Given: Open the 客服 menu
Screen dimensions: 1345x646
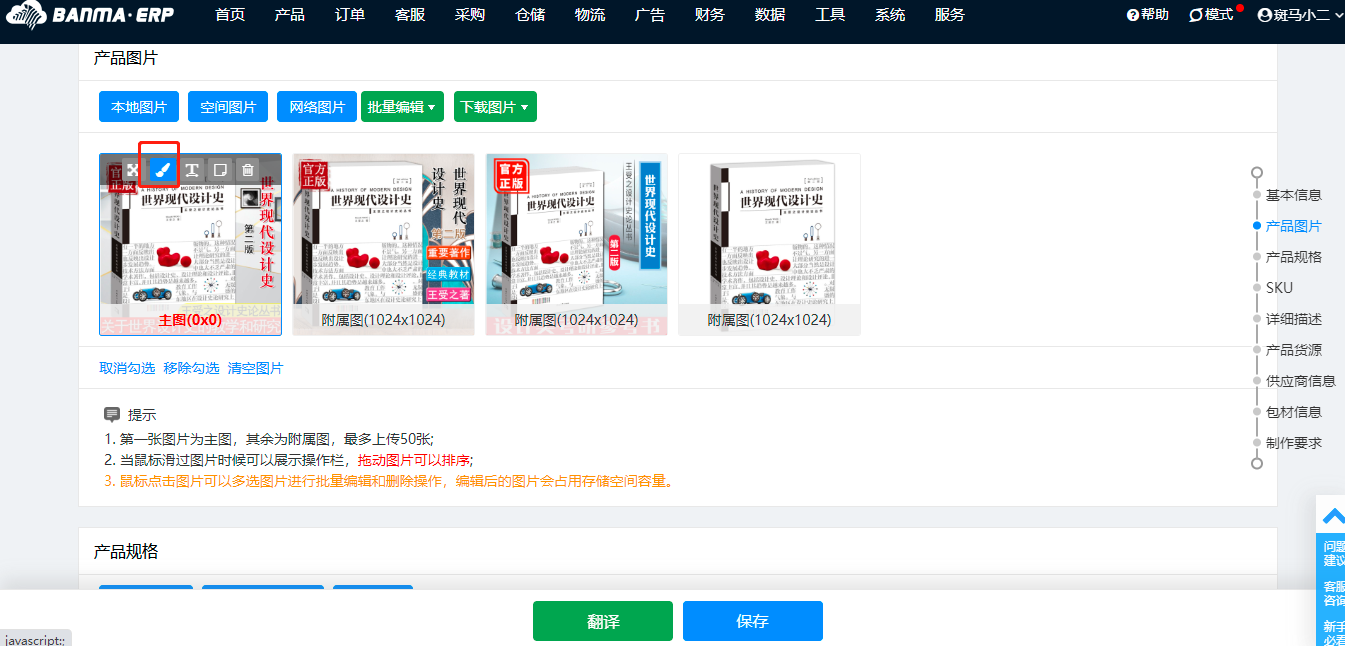Looking at the screenshot, I should (x=410, y=15).
